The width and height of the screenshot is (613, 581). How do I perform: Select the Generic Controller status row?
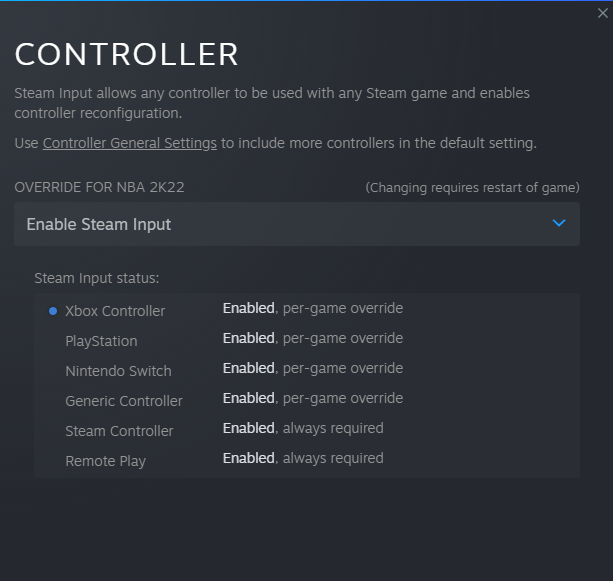tap(306, 400)
